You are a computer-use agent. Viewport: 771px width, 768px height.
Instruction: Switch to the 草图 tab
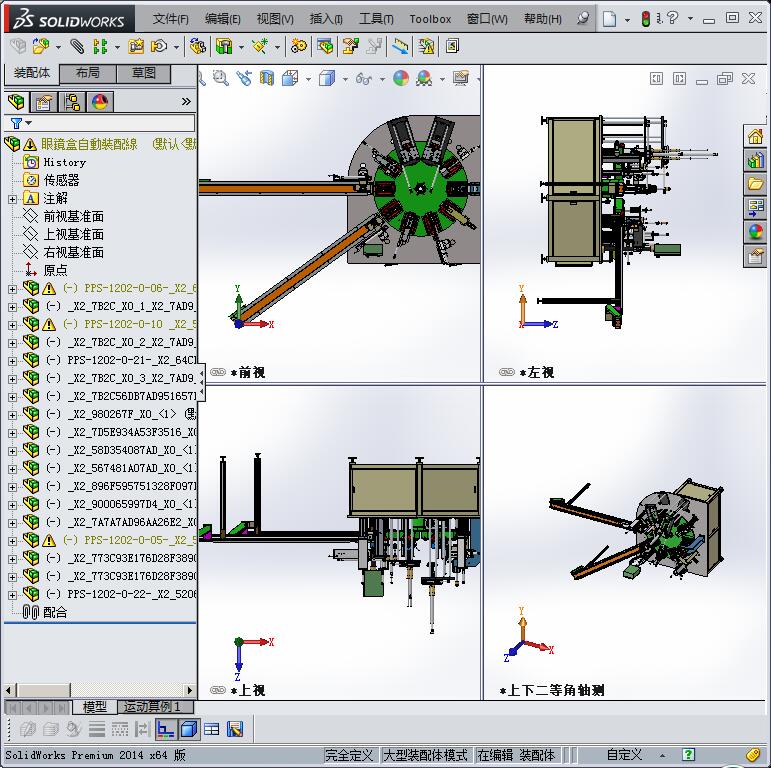click(144, 73)
